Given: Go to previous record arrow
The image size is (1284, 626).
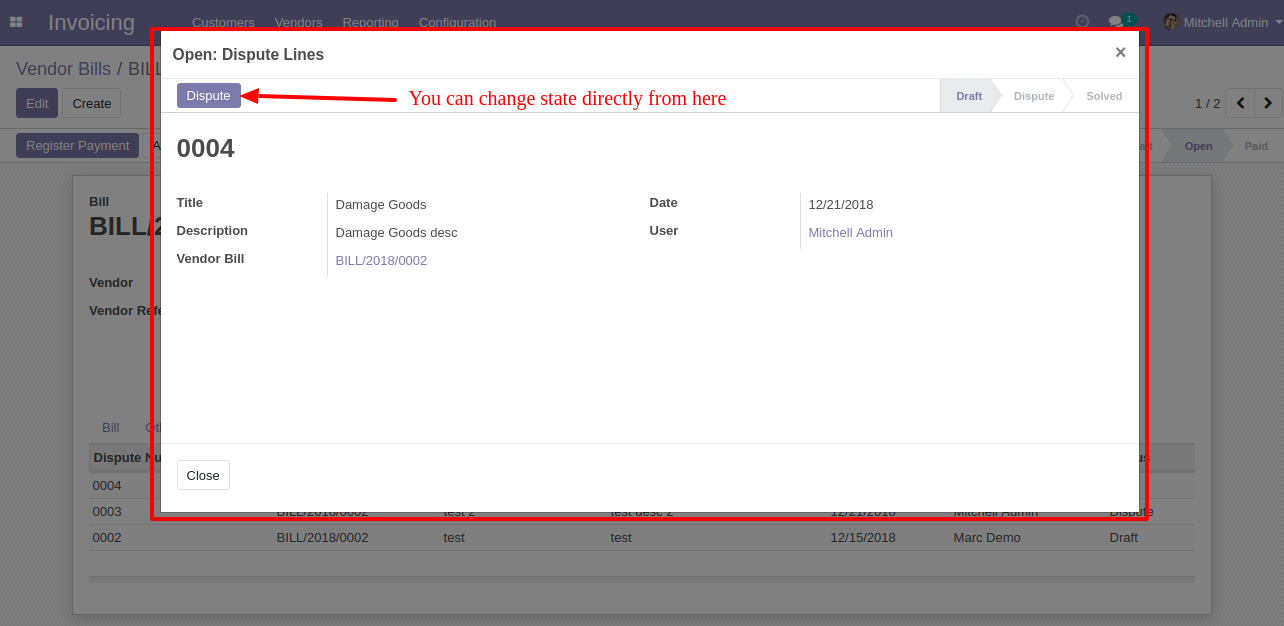Looking at the screenshot, I should coord(1241,103).
